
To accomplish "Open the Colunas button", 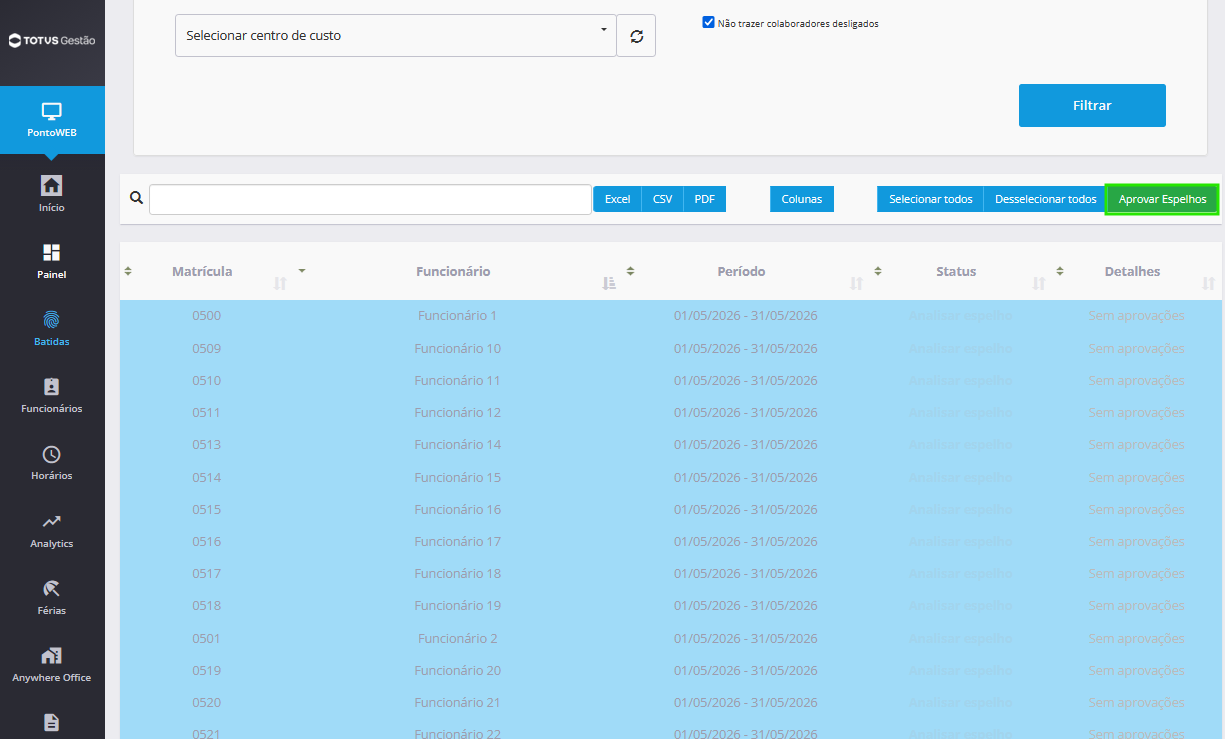I will (x=802, y=199).
